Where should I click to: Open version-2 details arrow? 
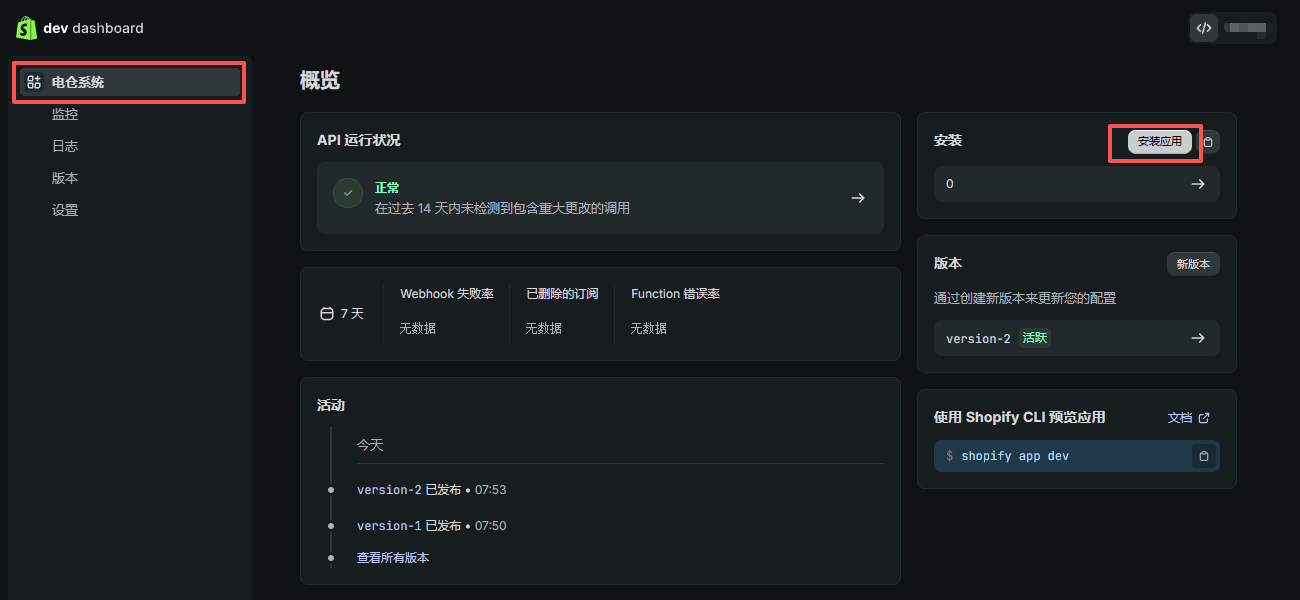1198,338
